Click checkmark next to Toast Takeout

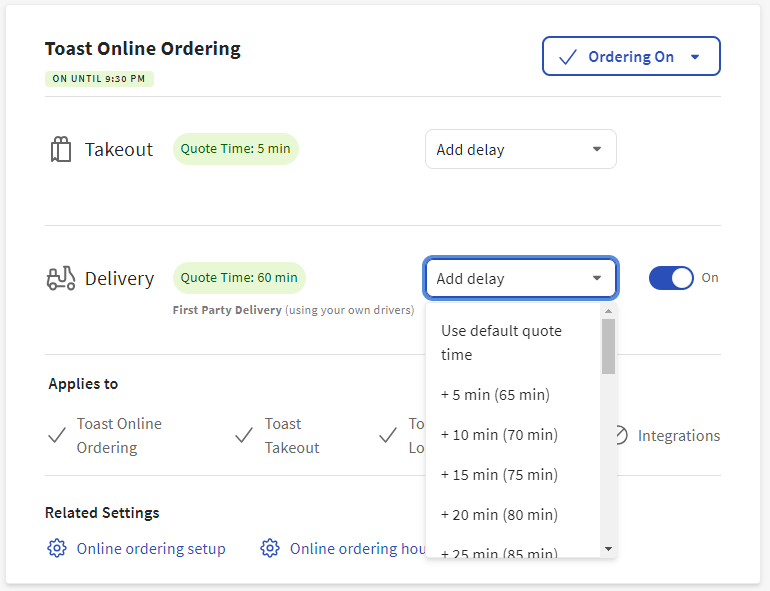click(x=243, y=436)
